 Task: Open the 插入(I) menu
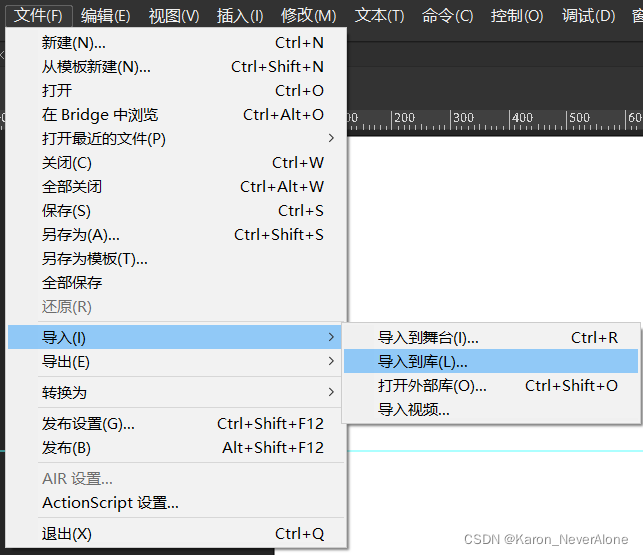(240, 16)
